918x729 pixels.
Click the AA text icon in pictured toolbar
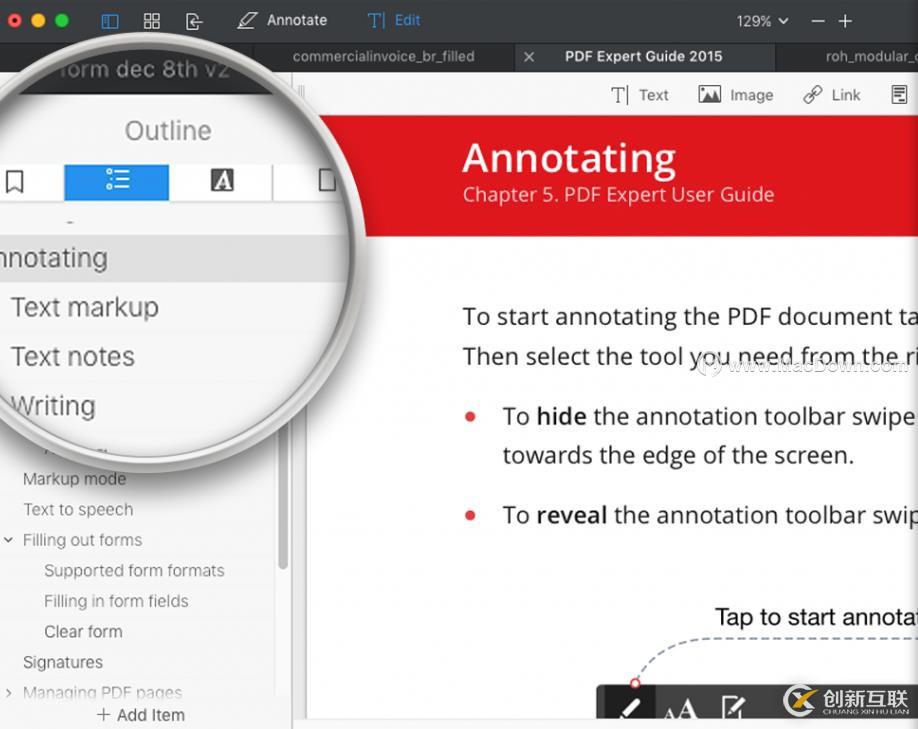point(680,709)
